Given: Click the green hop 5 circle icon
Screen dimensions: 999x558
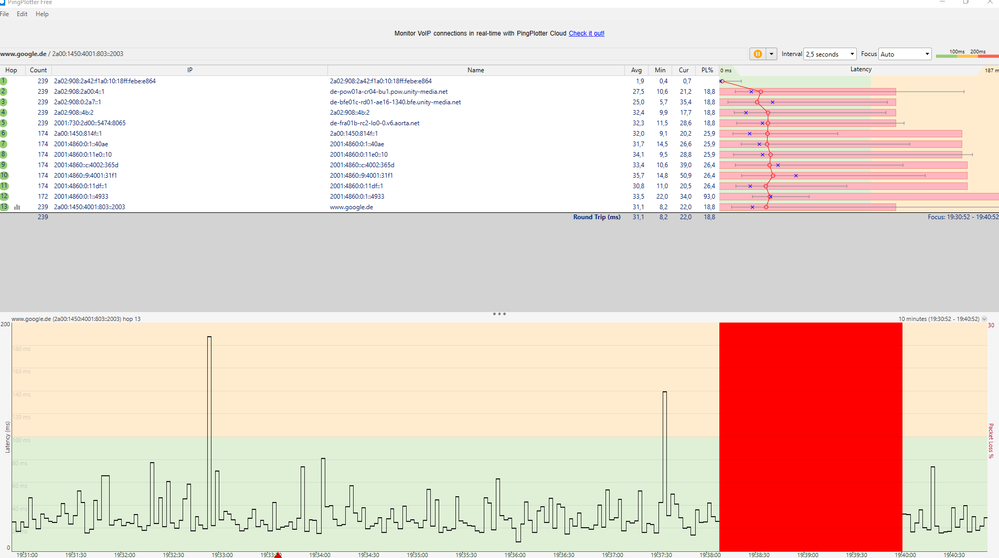Looking at the screenshot, I should coord(3,123).
